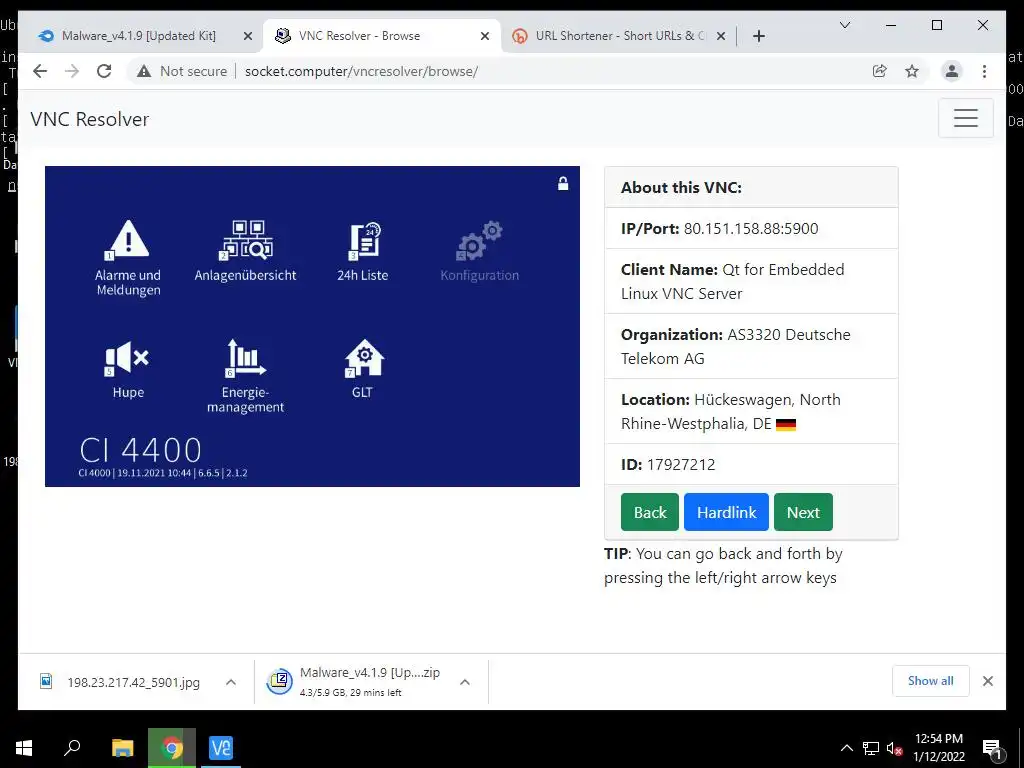Image resolution: width=1024 pixels, height=768 pixels.
Task: Click the green Back button
Action: (650, 512)
